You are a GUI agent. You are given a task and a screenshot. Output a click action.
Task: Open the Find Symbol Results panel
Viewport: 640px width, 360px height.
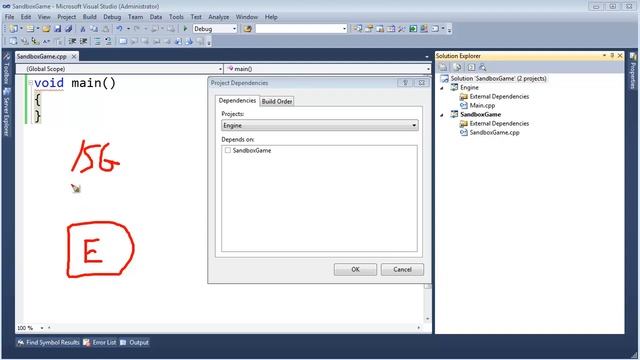pos(48,342)
